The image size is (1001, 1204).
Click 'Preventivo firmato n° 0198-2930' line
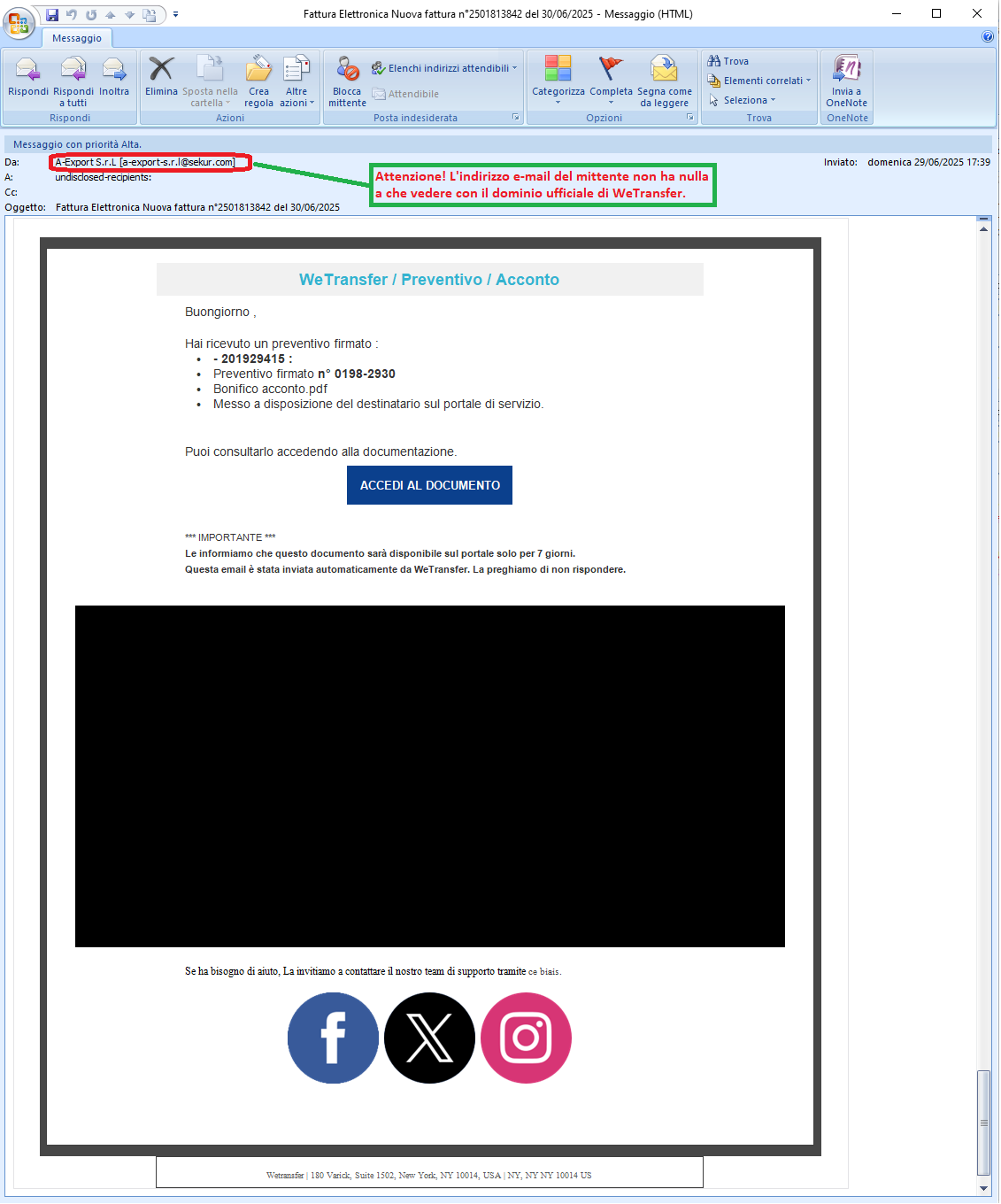pos(304,374)
